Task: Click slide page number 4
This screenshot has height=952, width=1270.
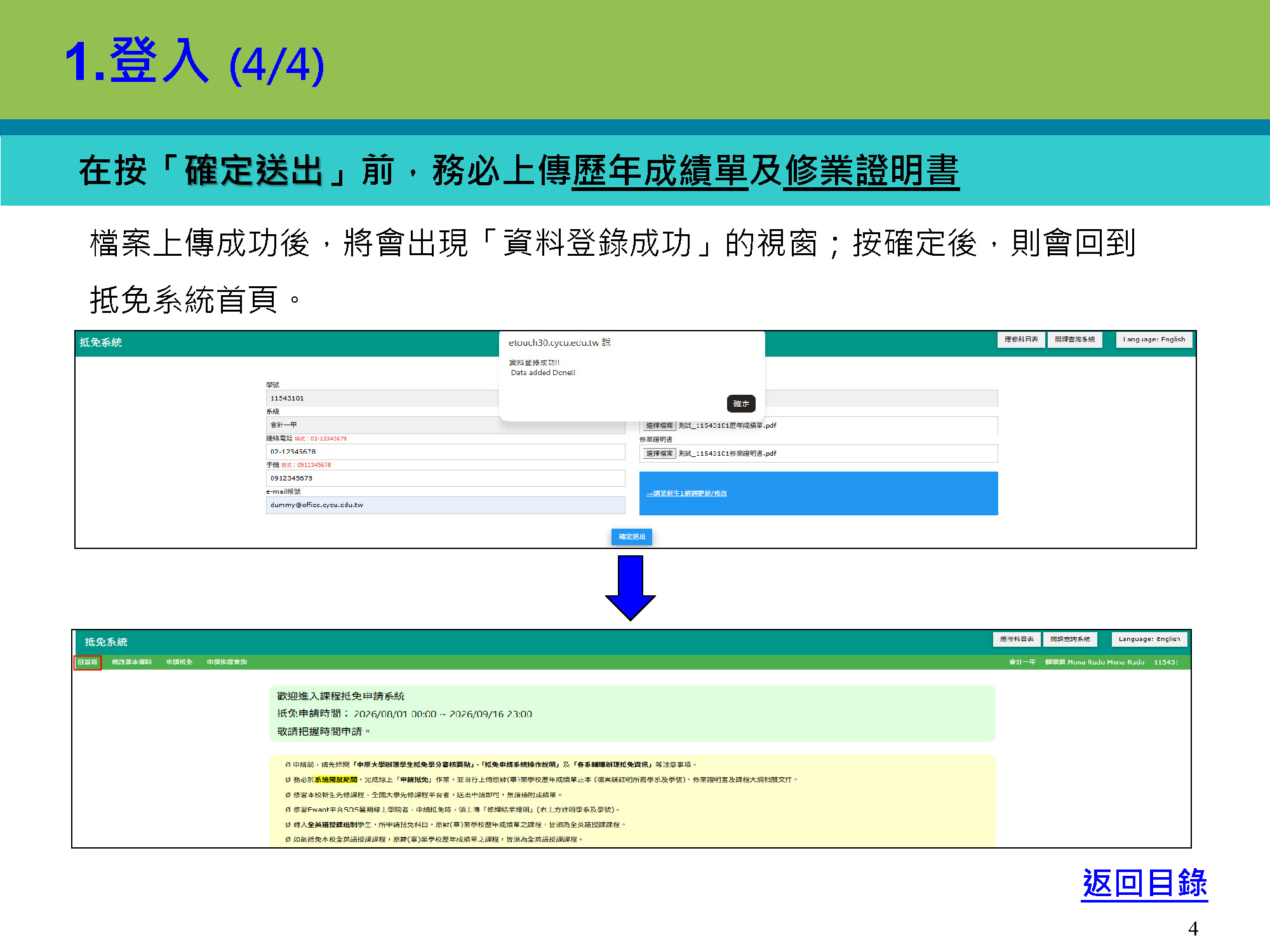Action: coord(1193,929)
